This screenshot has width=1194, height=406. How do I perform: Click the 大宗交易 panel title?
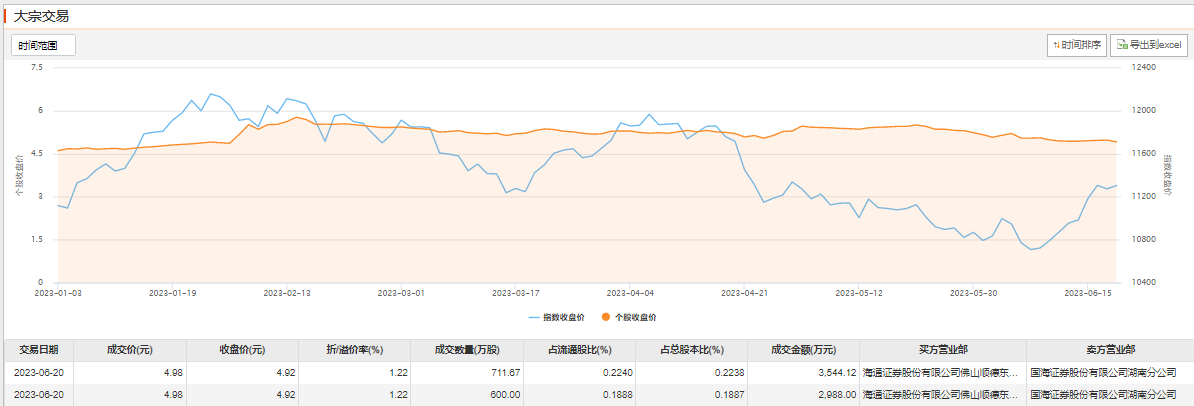tap(41, 17)
